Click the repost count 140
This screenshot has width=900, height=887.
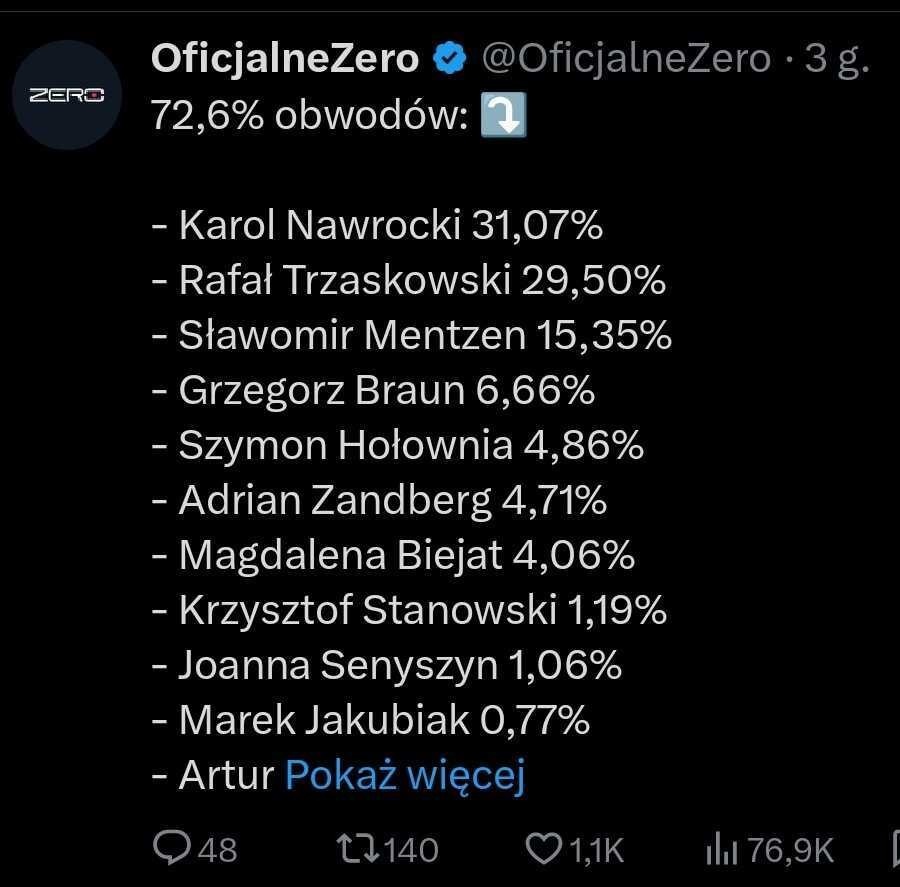click(x=411, y=850)
